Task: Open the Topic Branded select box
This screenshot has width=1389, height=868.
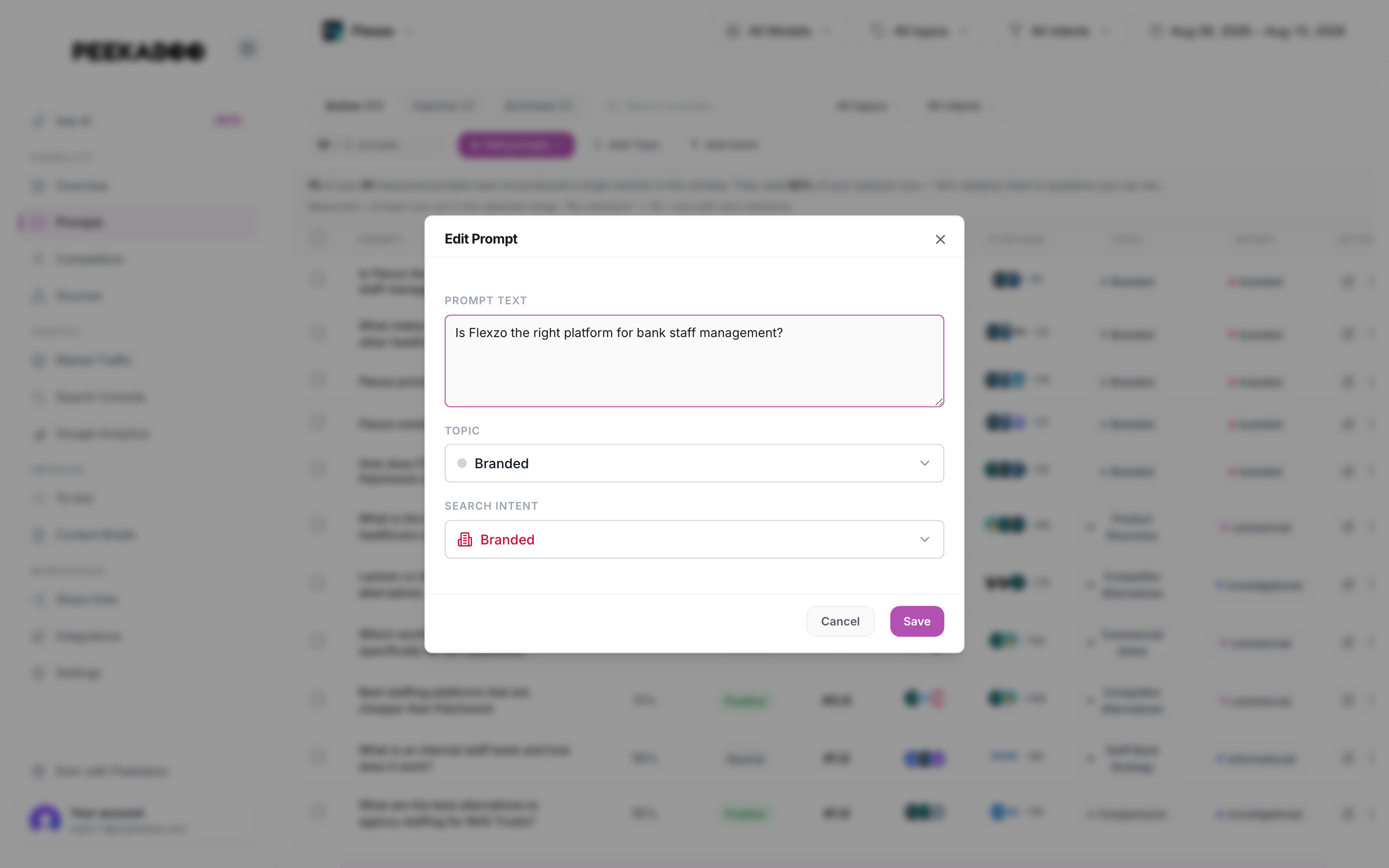Action: coord(694,463)
